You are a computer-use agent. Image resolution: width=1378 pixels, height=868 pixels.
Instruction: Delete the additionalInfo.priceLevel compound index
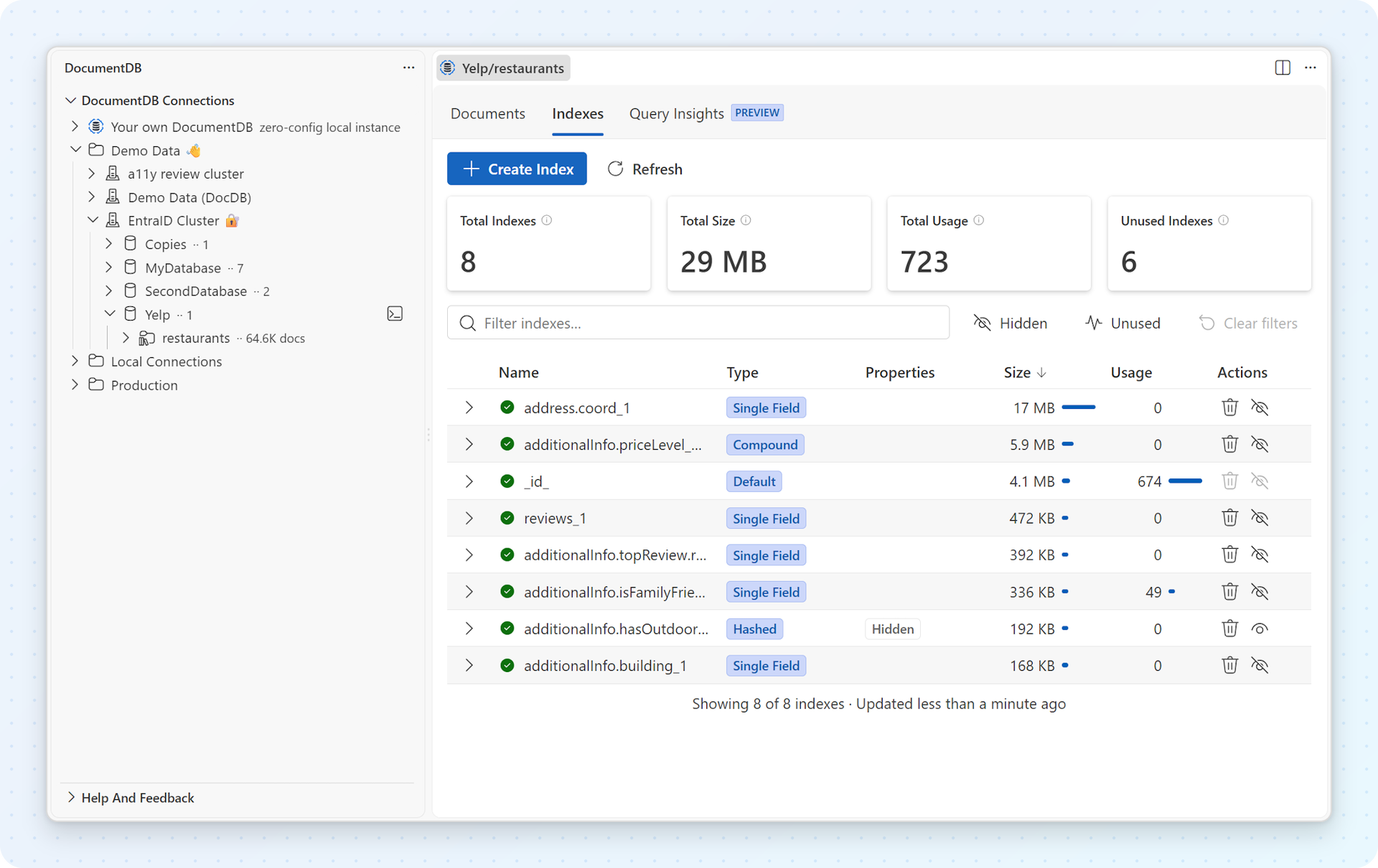(1229, 445)
